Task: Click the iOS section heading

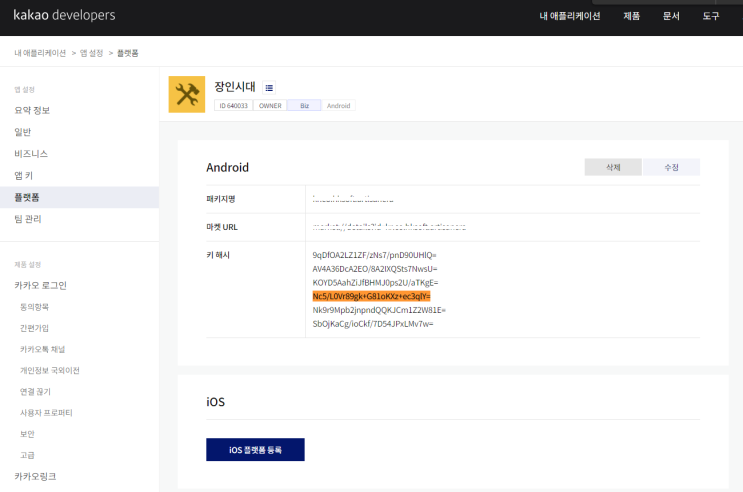Action: point(216,402)
